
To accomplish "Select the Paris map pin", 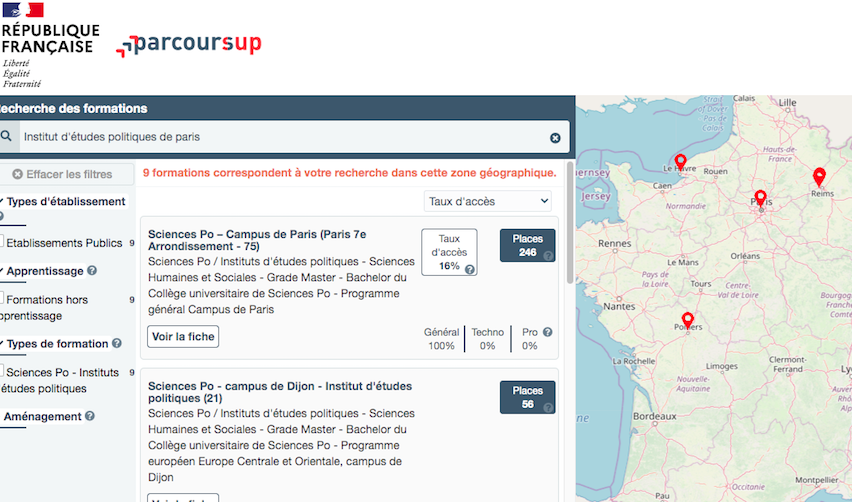I will (761, 198).
